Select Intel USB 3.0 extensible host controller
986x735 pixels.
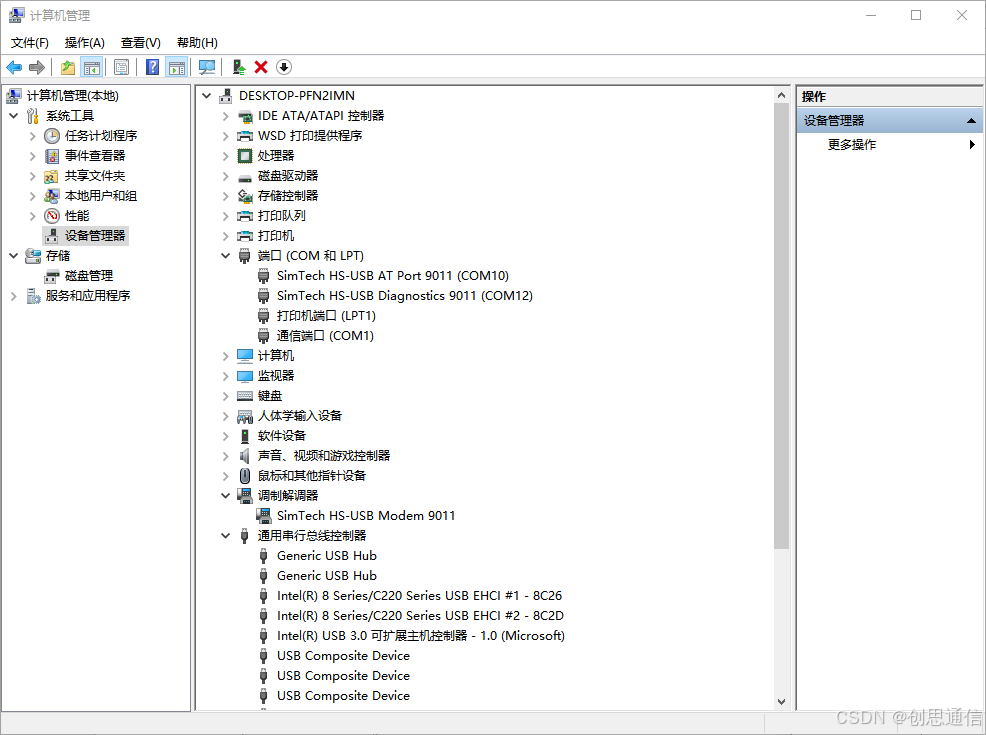coord(421,636)
